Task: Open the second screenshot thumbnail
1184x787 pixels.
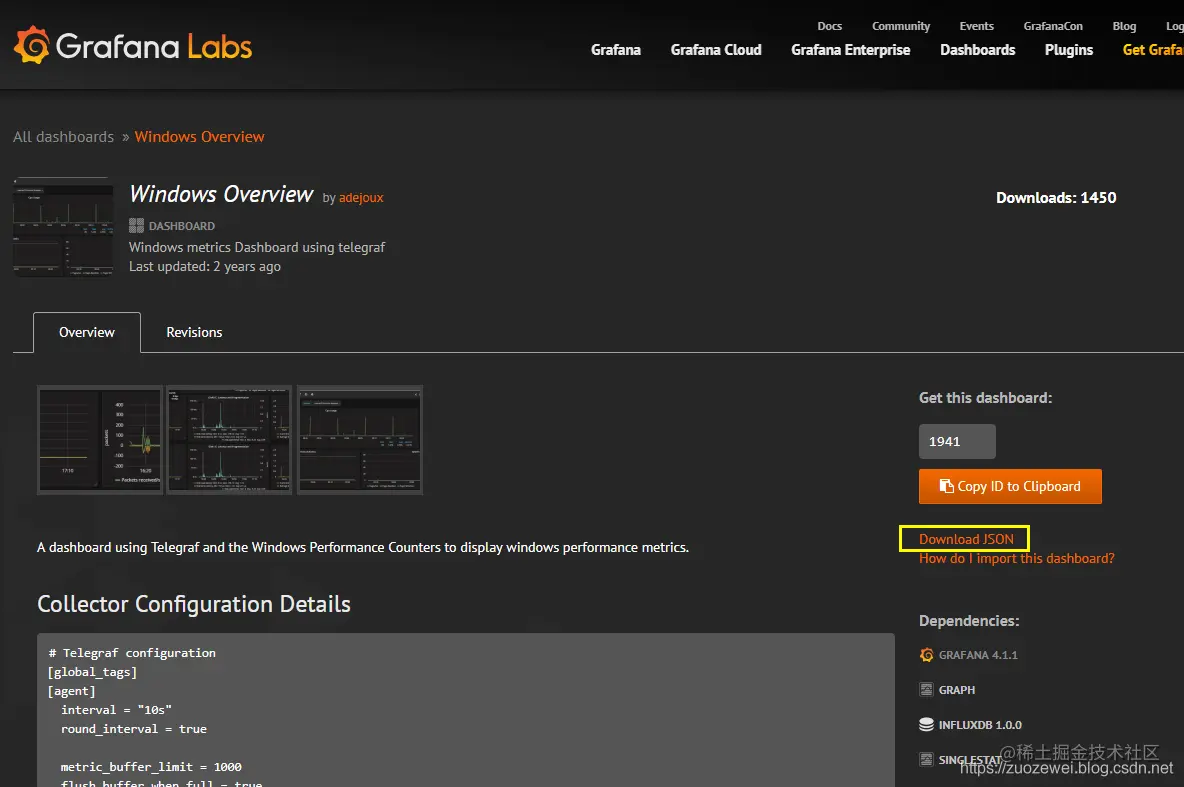Action: pyautogui.click(x=229, y=440)
